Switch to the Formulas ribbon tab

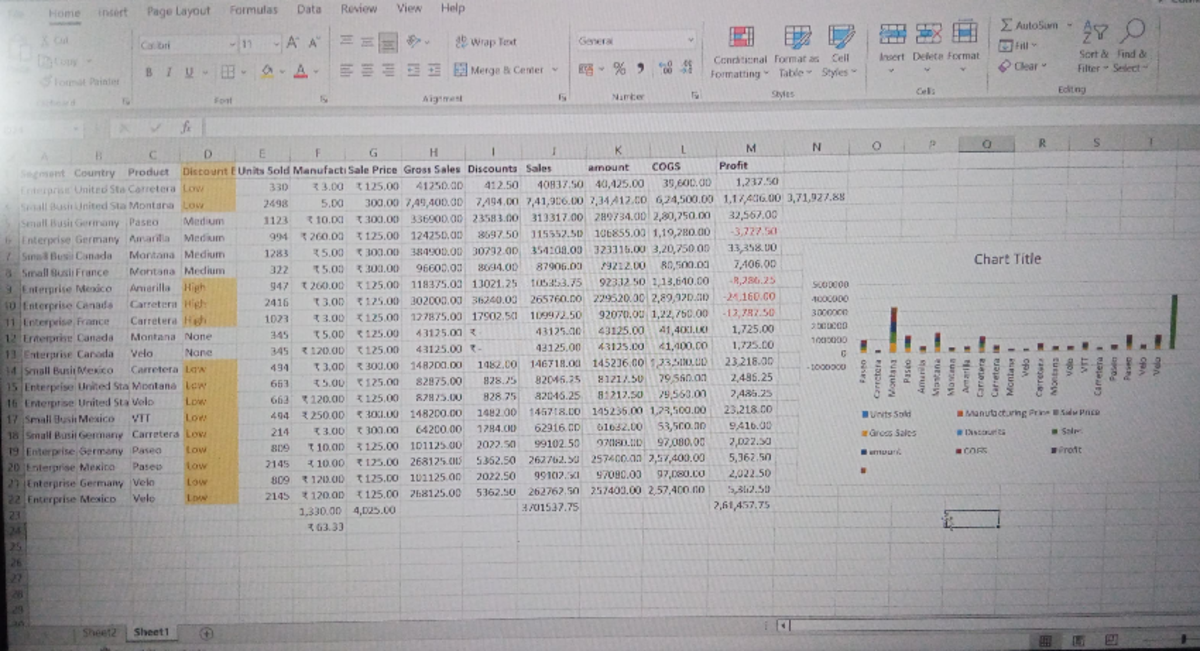253,9
